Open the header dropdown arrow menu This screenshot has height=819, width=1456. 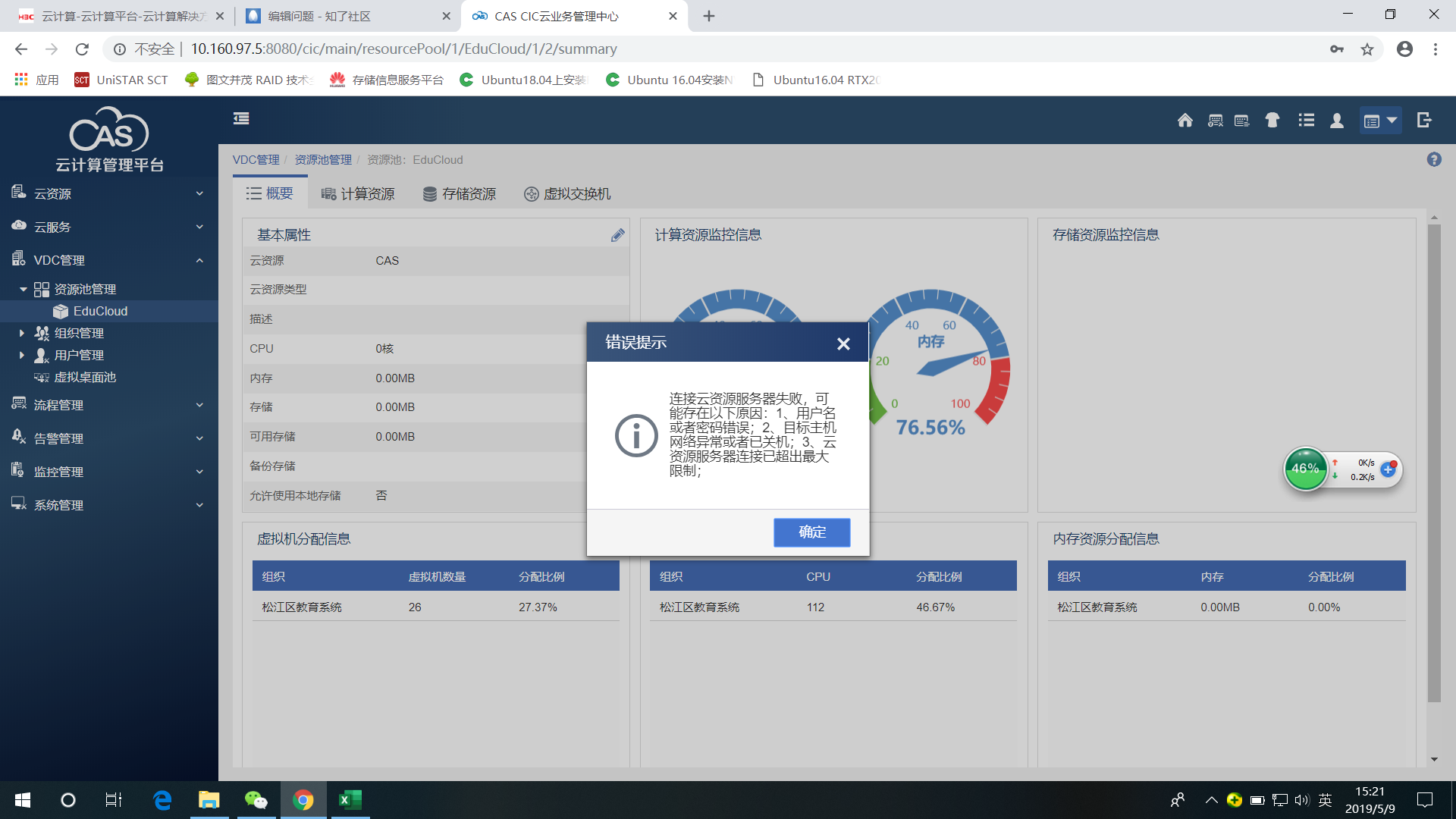coord(1392,120)
